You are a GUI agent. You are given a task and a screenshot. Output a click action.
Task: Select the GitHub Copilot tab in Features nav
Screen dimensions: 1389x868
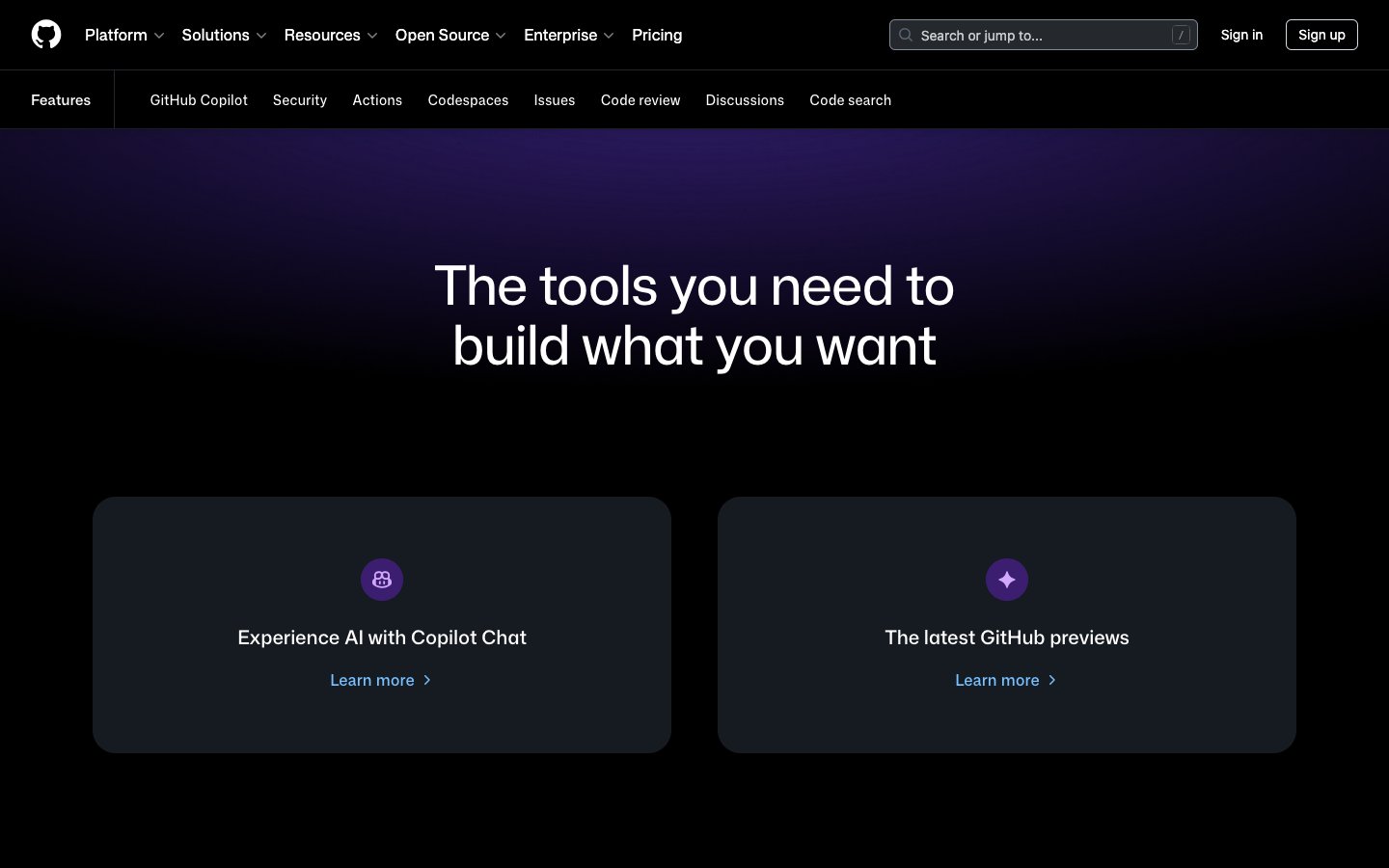point(199,99)
